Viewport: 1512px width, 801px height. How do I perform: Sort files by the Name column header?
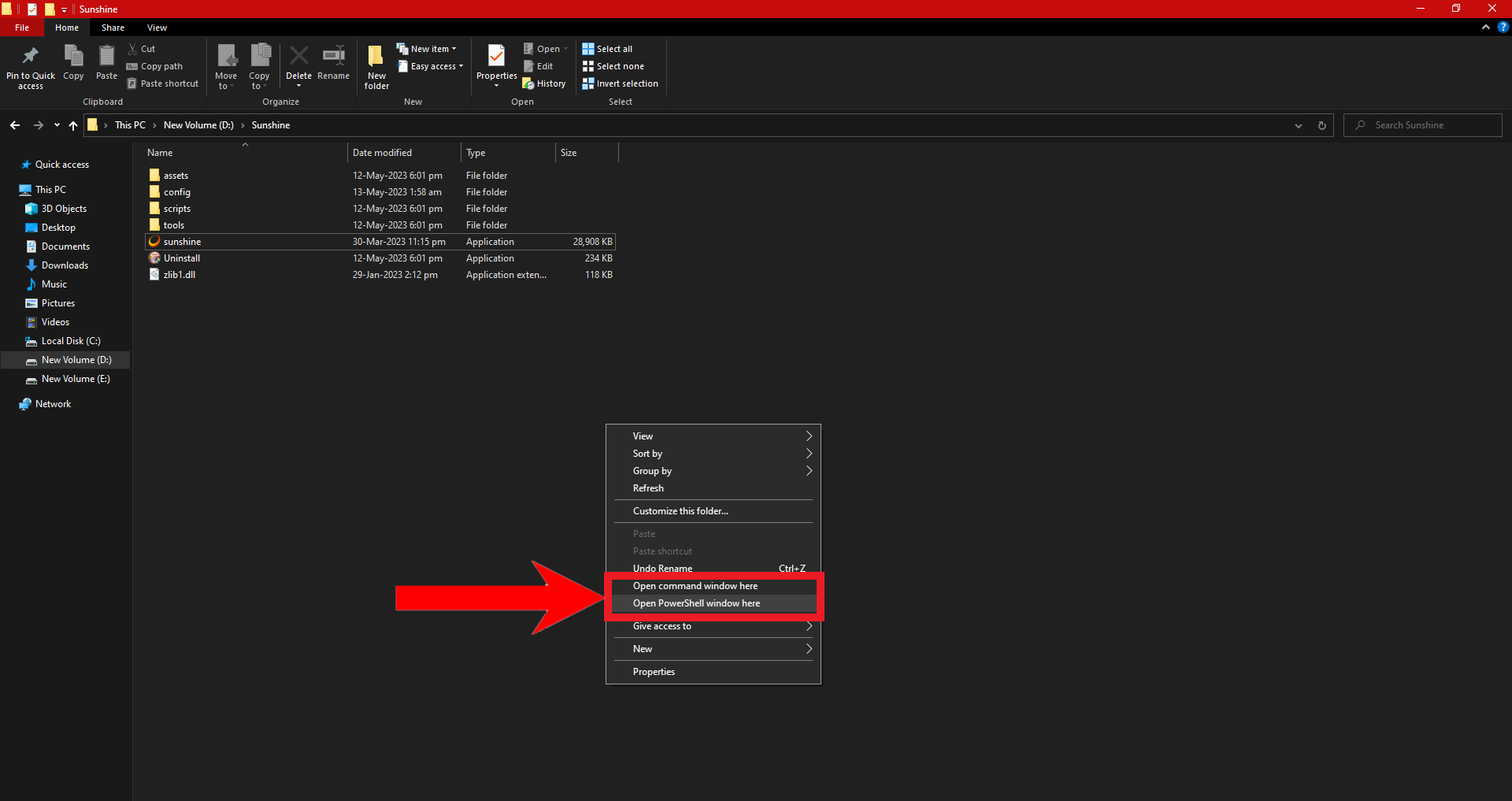coord(245,153)
